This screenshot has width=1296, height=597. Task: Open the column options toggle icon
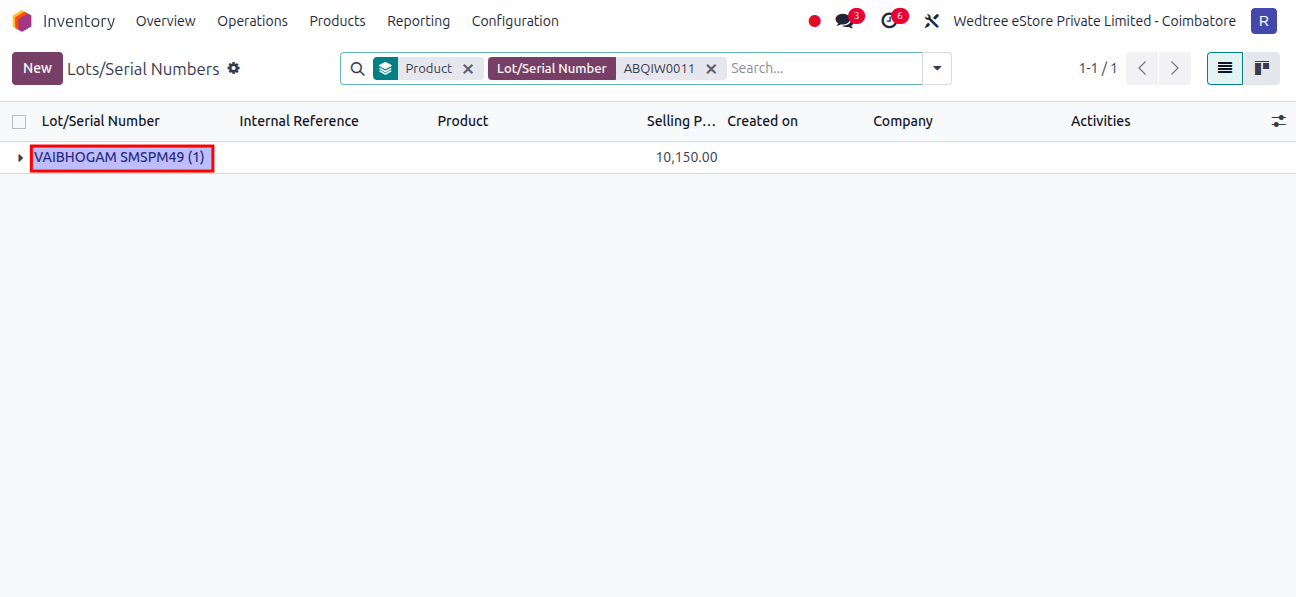(x=1278, y=120)
